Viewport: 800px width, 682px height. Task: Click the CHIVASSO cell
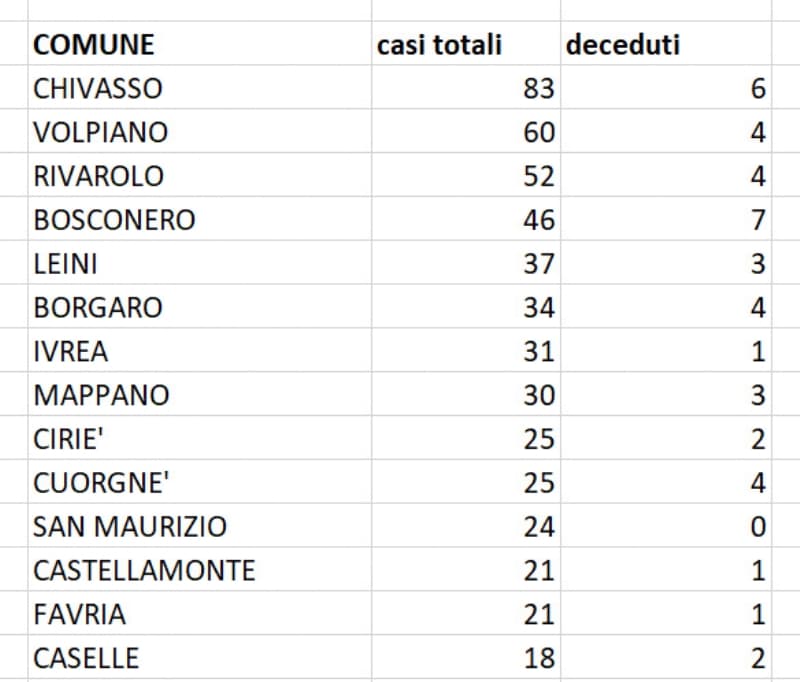coord(98,89)
